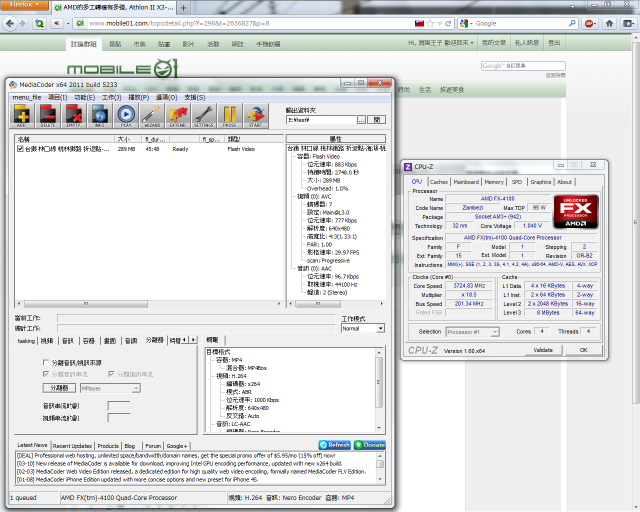This screenshot has width=640, height=512.
Task: Click the PAUSE icon in MediaCoder toolbar
Action: [x=229, y=116]
